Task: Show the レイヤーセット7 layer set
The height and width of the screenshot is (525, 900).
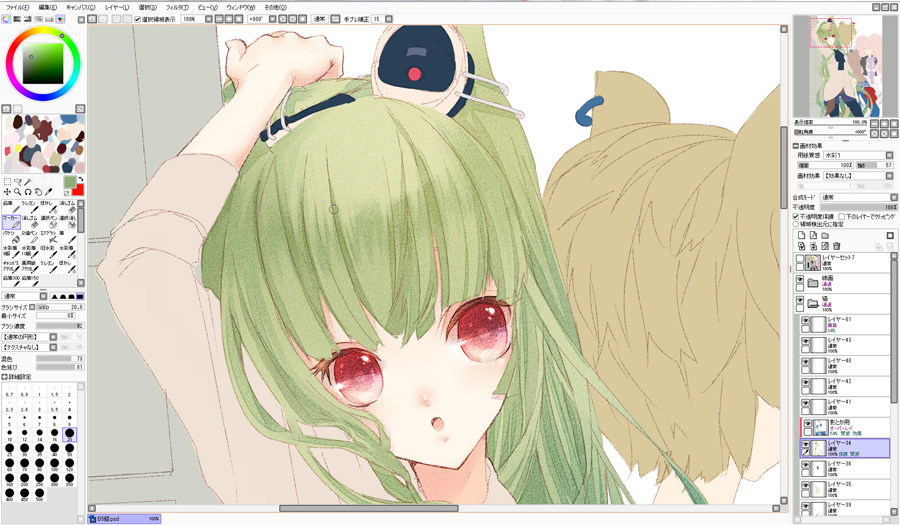Action: [x=800, y=259]
